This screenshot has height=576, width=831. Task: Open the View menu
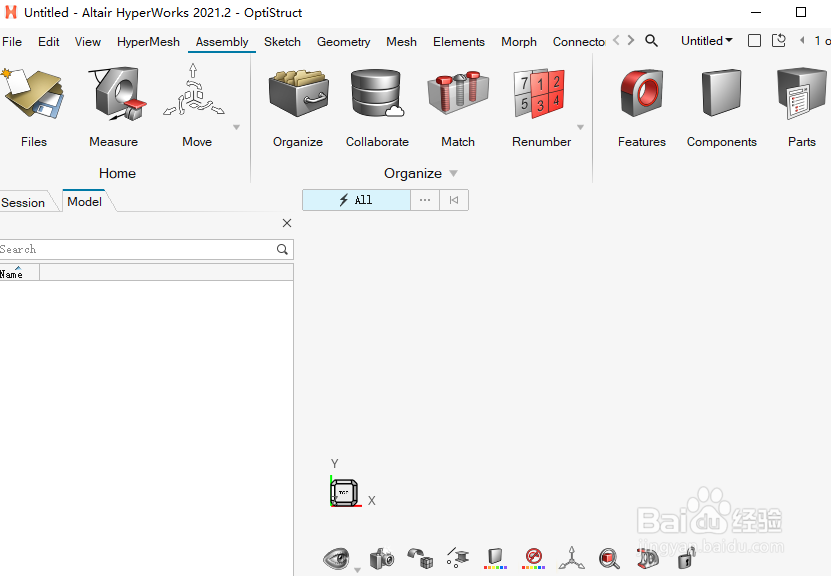point(87,42)
